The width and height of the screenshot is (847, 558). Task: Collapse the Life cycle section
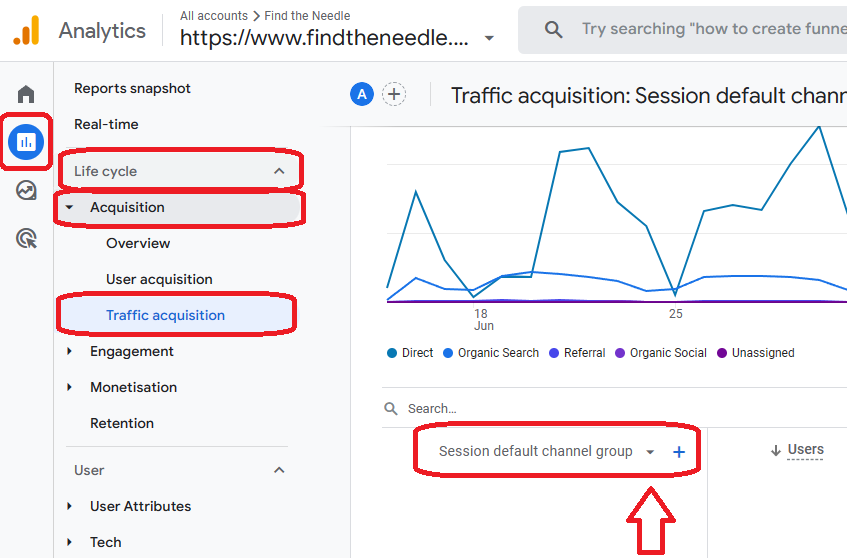(279, 171)
